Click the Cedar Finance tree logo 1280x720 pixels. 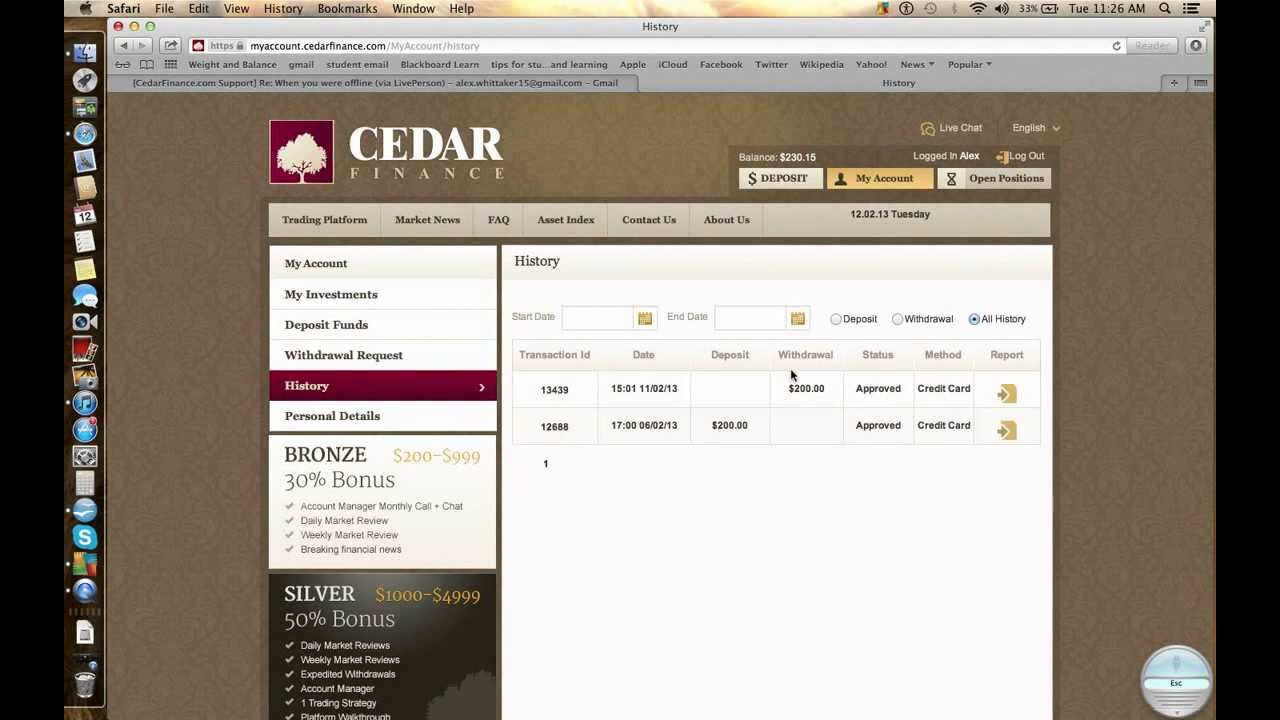click(301, 152)
